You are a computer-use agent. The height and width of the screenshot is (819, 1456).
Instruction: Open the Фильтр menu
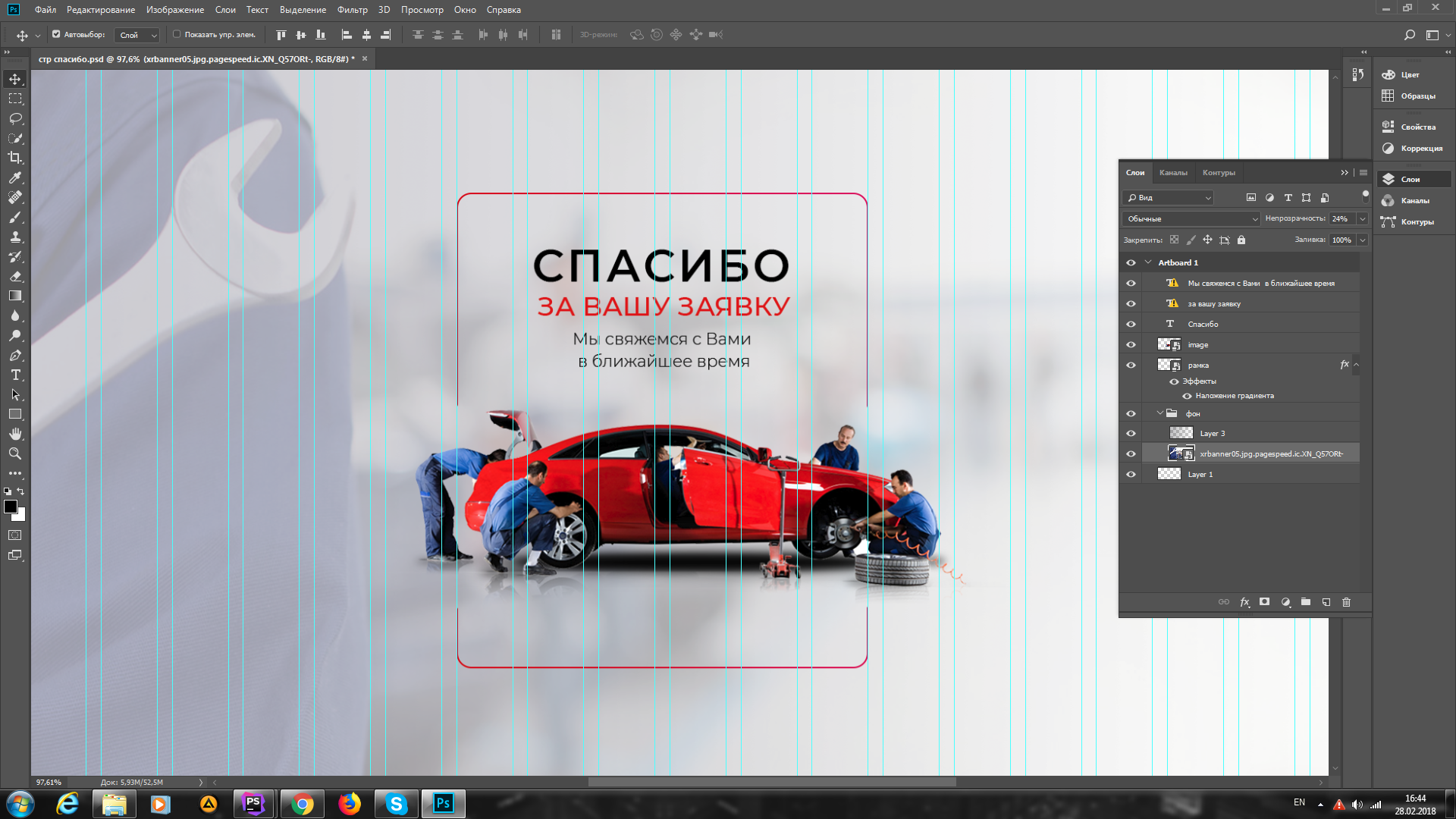[x=353, y=10]
